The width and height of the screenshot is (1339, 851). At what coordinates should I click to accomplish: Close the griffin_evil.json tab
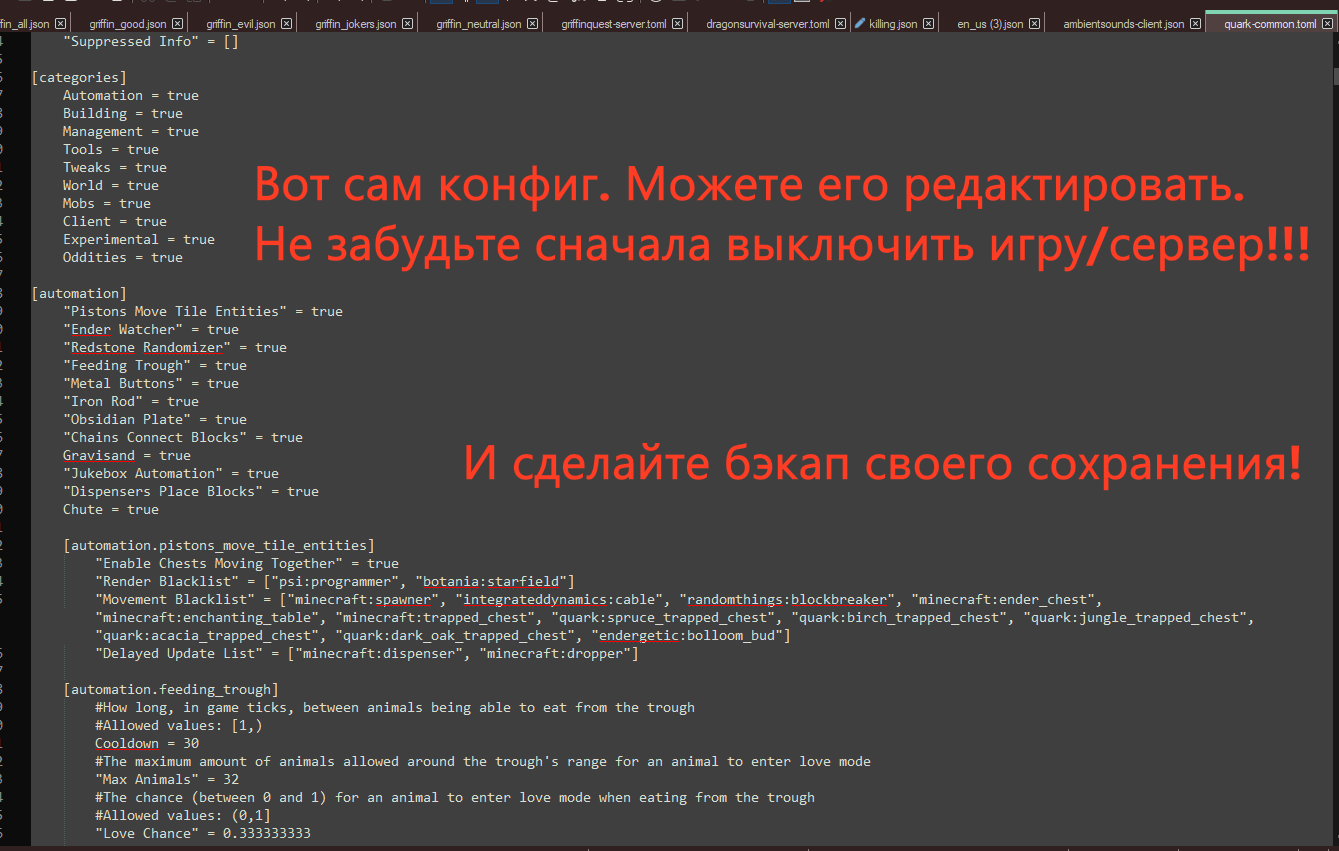[286, 23]
